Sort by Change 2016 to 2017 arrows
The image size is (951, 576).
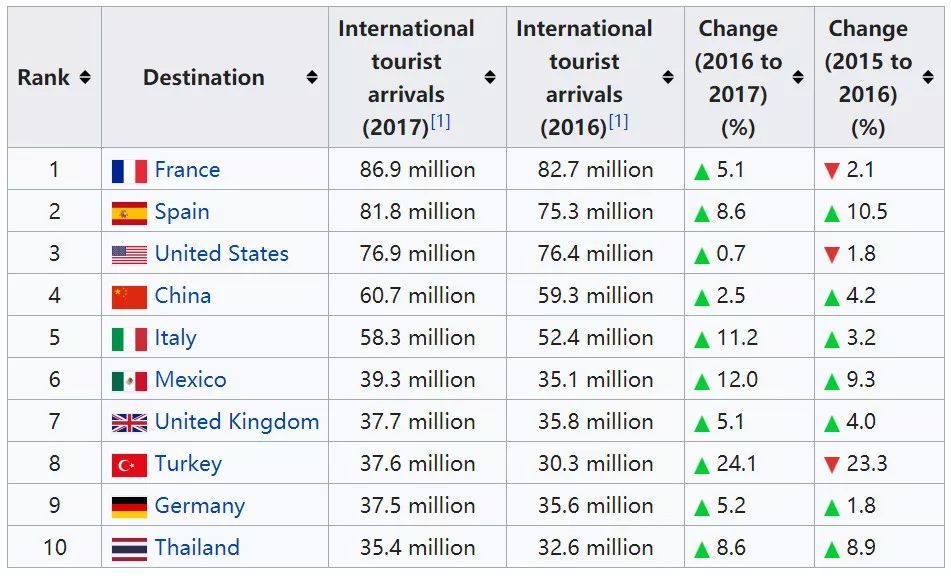[x=798, y=78]
